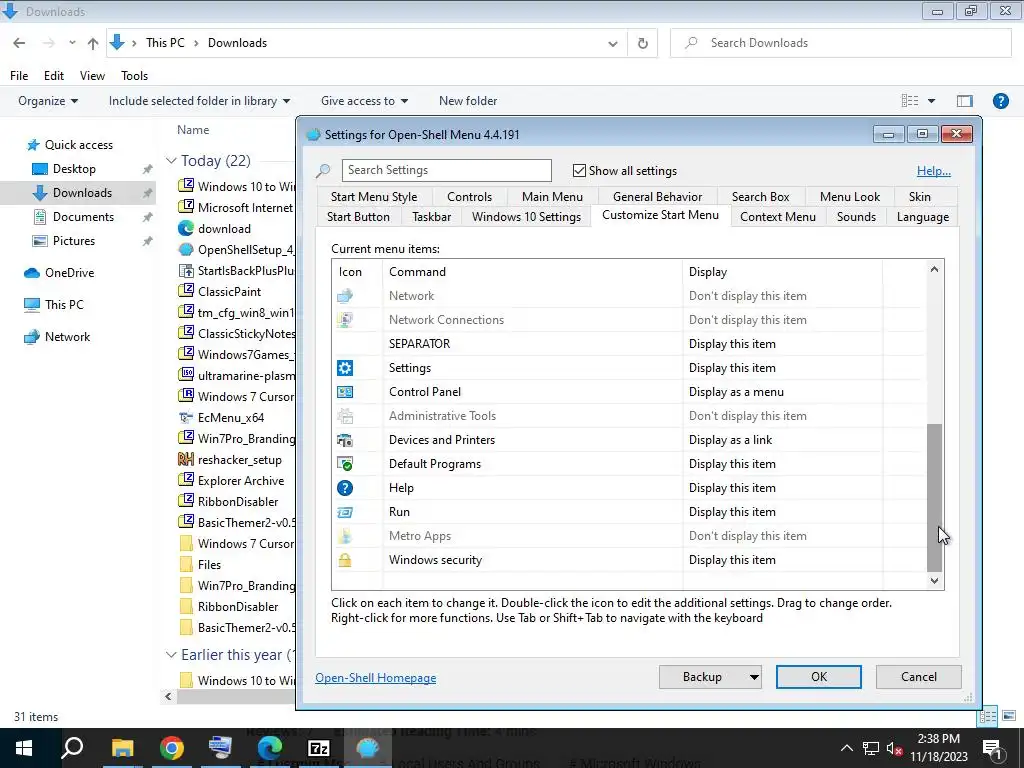Click the Default Programs row icon
The image size is (1024, 768).
click(345, 464)
